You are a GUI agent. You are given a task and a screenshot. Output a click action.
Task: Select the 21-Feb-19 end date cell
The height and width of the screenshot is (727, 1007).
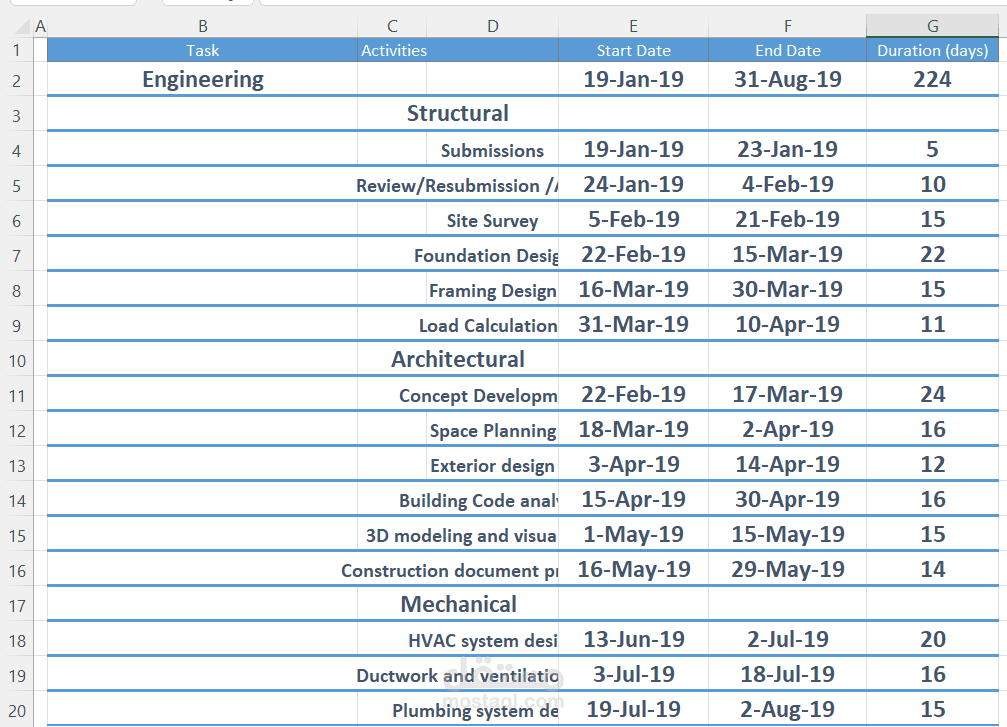point(787,219)
